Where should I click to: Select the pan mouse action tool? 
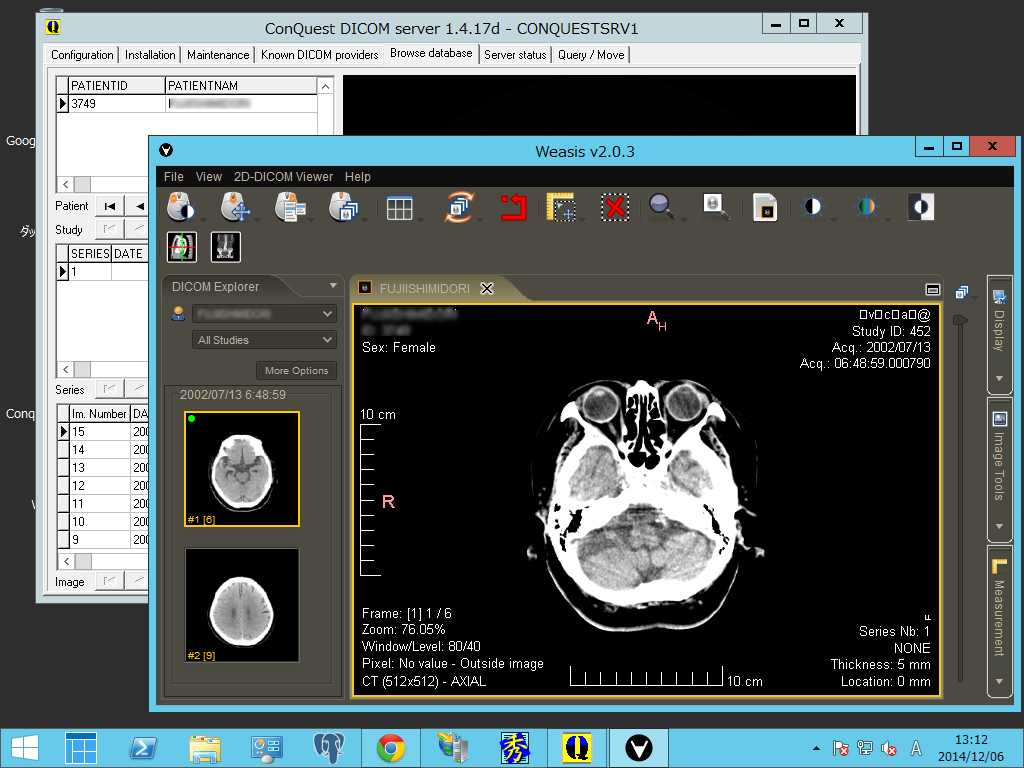click(235, 207)
